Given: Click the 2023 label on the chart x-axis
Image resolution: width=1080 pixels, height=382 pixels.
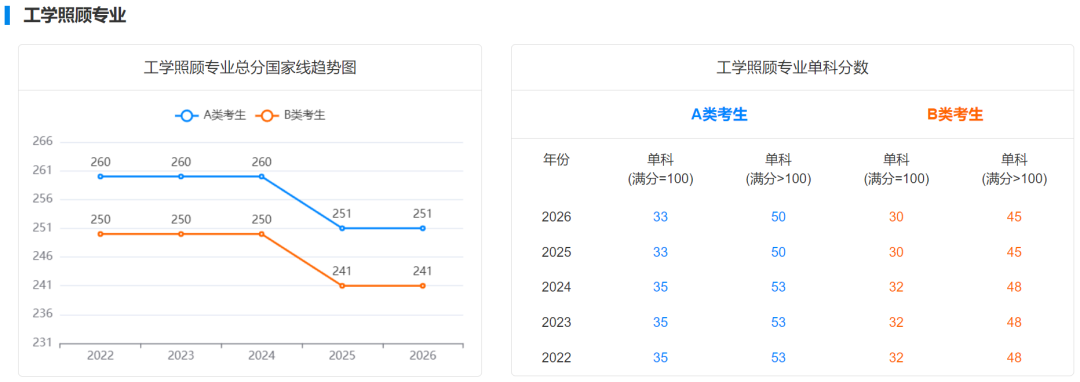Looking at the screenshot, I should tap(181, 356).
